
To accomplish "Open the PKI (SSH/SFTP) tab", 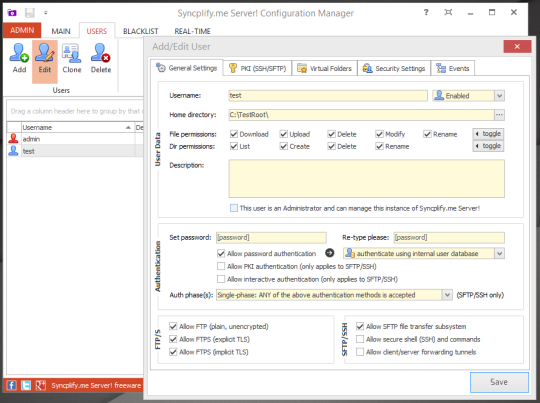I will [x=258, y=68].
